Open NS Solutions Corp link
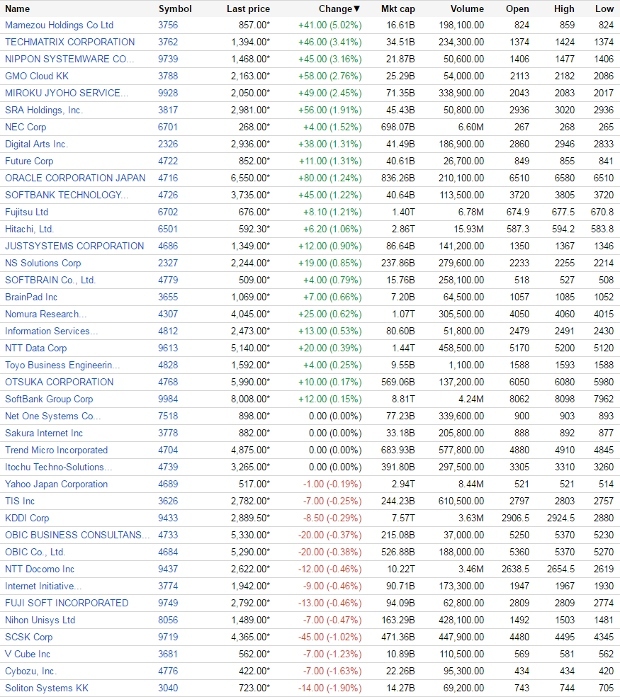This screenshot has height=697, width=620. coord(43,263)
